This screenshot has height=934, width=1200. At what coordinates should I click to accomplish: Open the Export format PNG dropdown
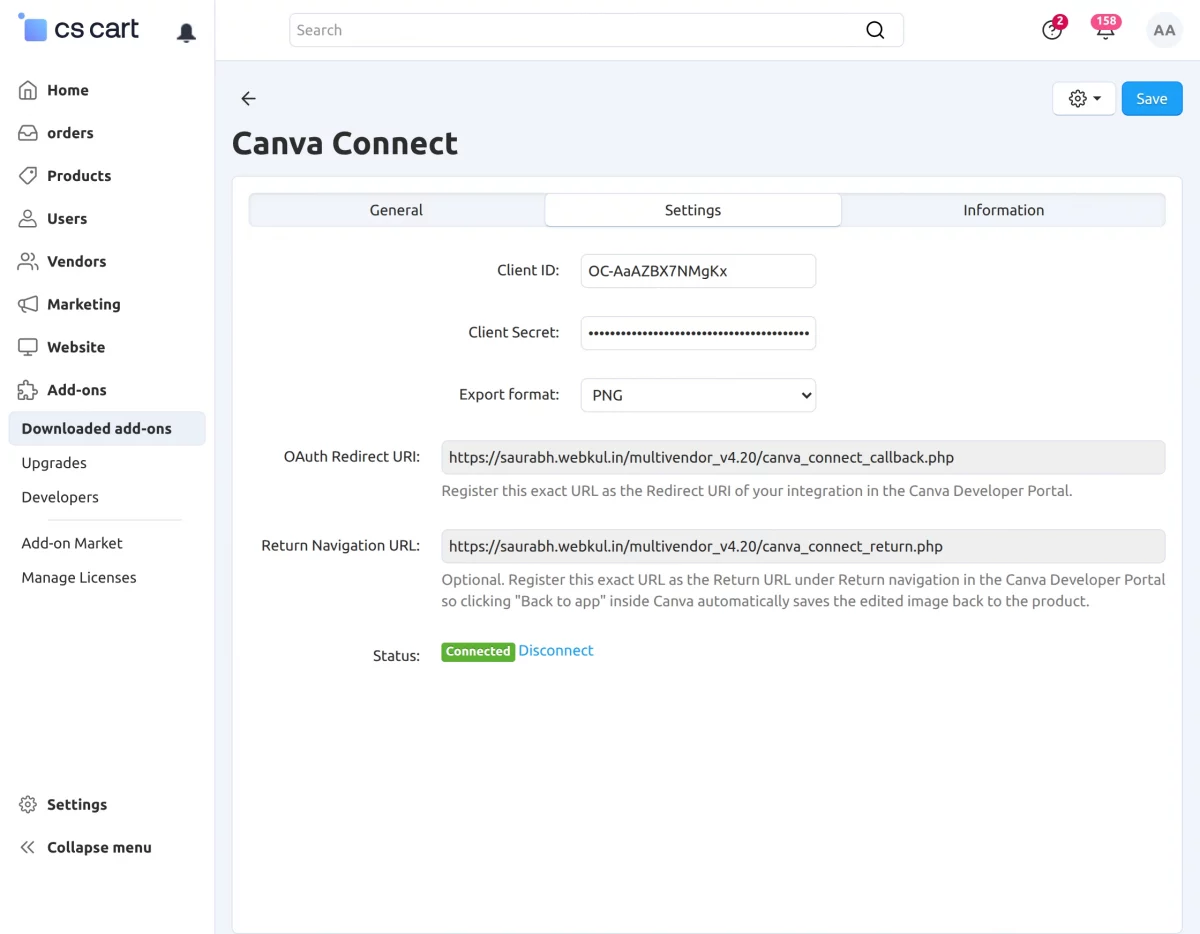698,395
